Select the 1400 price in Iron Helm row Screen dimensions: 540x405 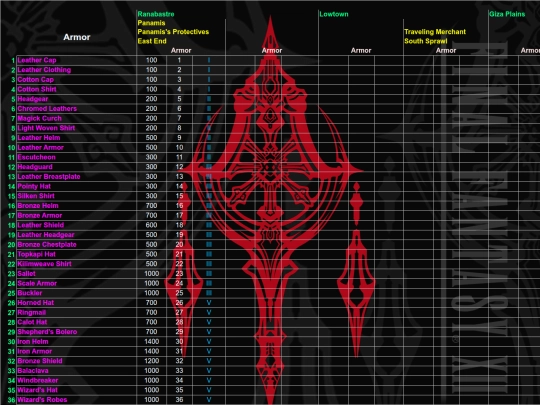coord(152,342)
